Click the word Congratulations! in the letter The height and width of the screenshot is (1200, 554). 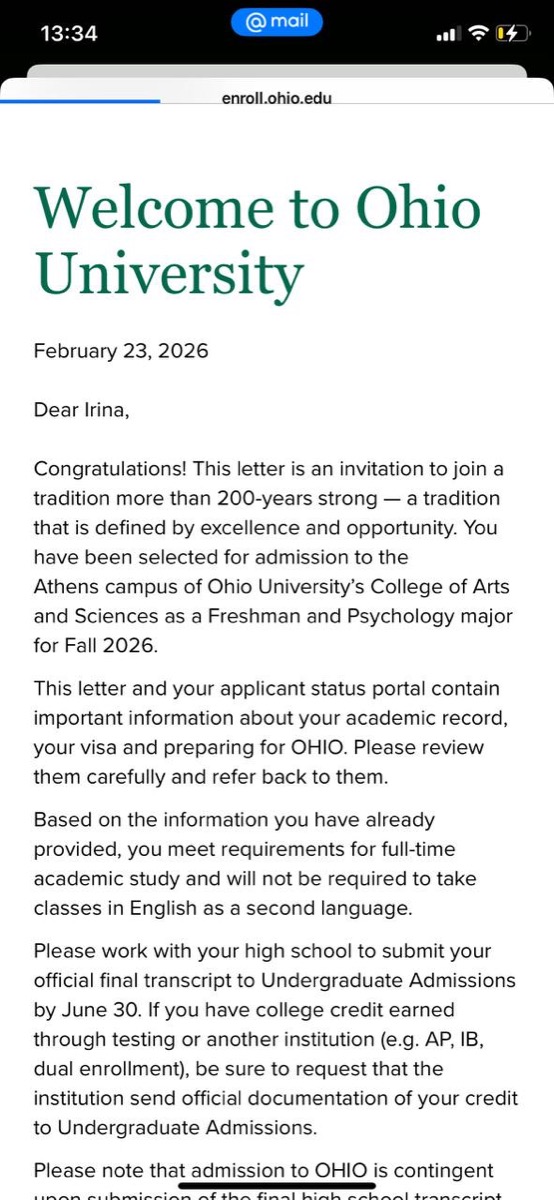pos(111,468)
